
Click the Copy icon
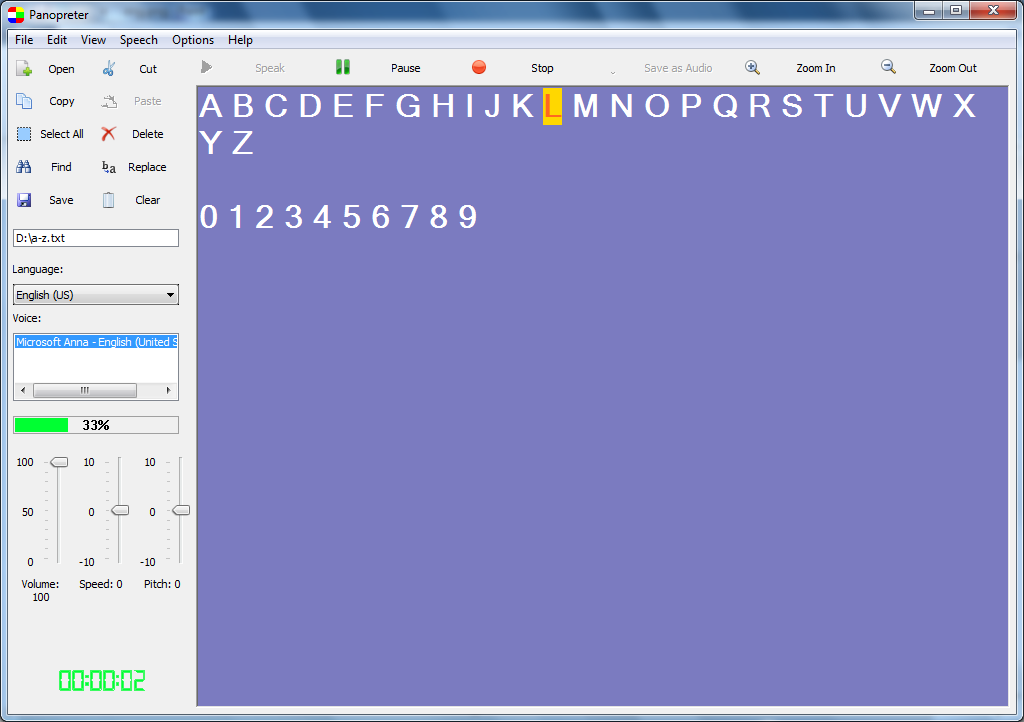pyautogui.click(x=25, y=101)
